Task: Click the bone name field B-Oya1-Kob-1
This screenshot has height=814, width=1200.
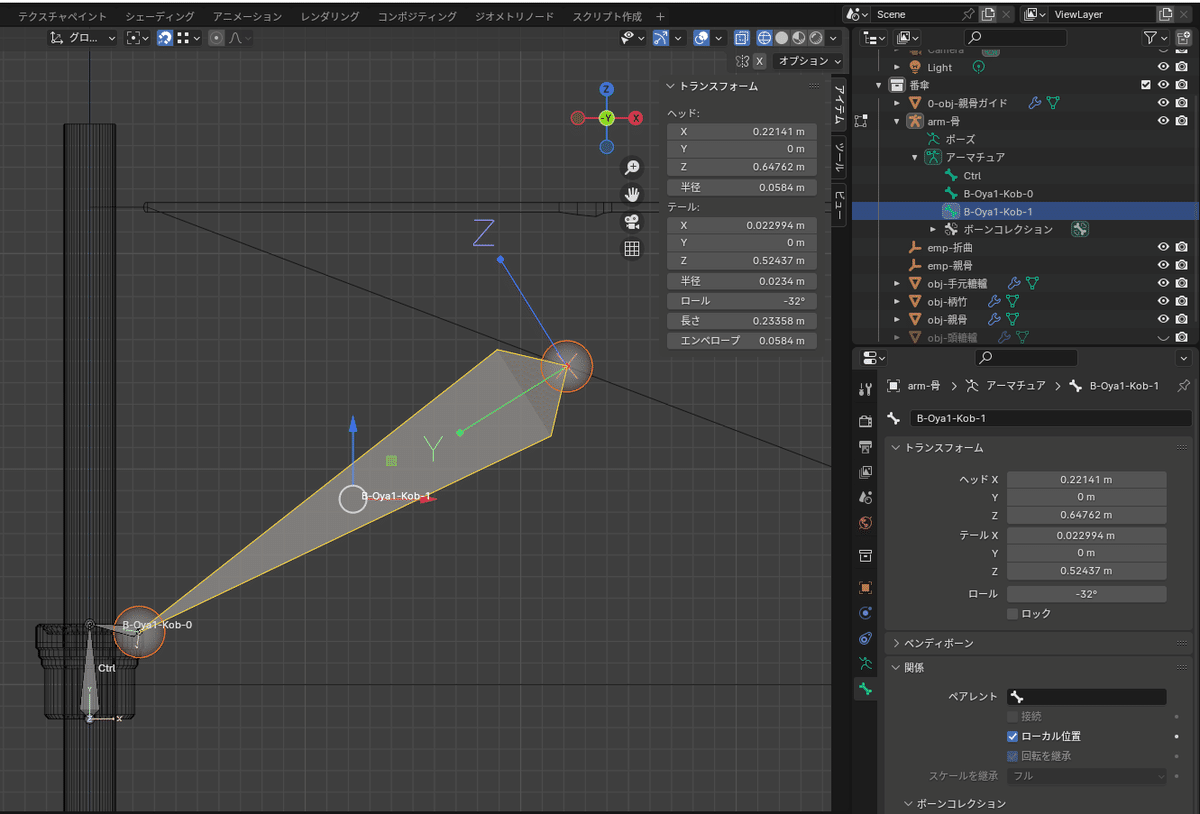Action: point(1051,419)
